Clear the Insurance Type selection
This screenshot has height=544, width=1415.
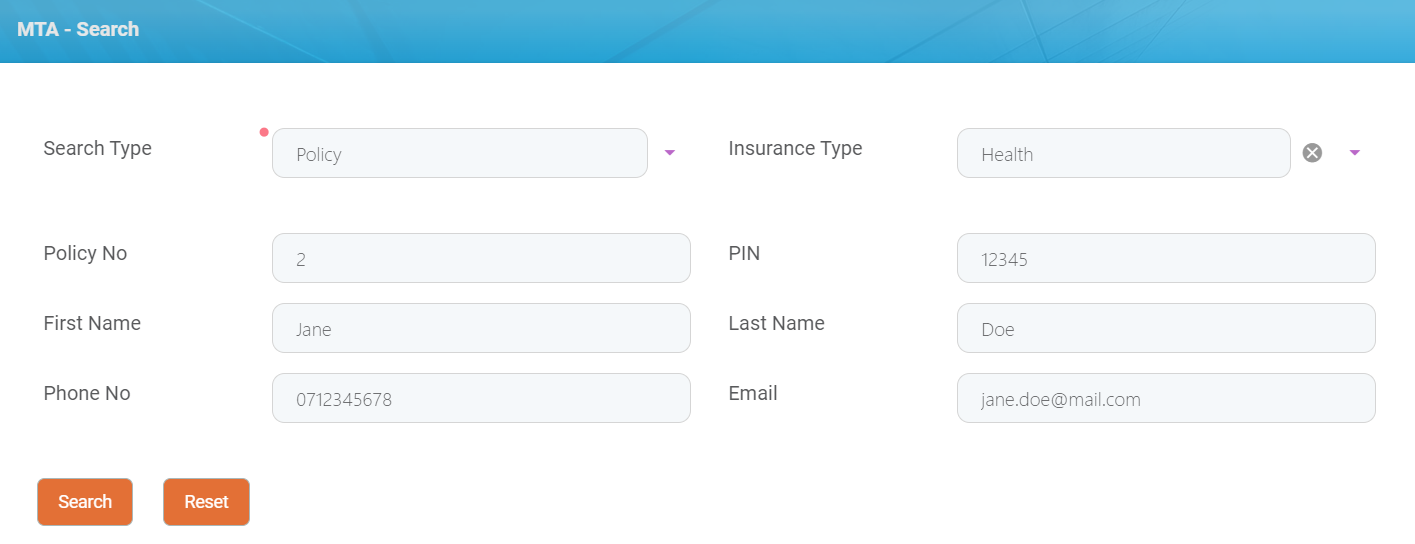click(x=1312, y=153)
